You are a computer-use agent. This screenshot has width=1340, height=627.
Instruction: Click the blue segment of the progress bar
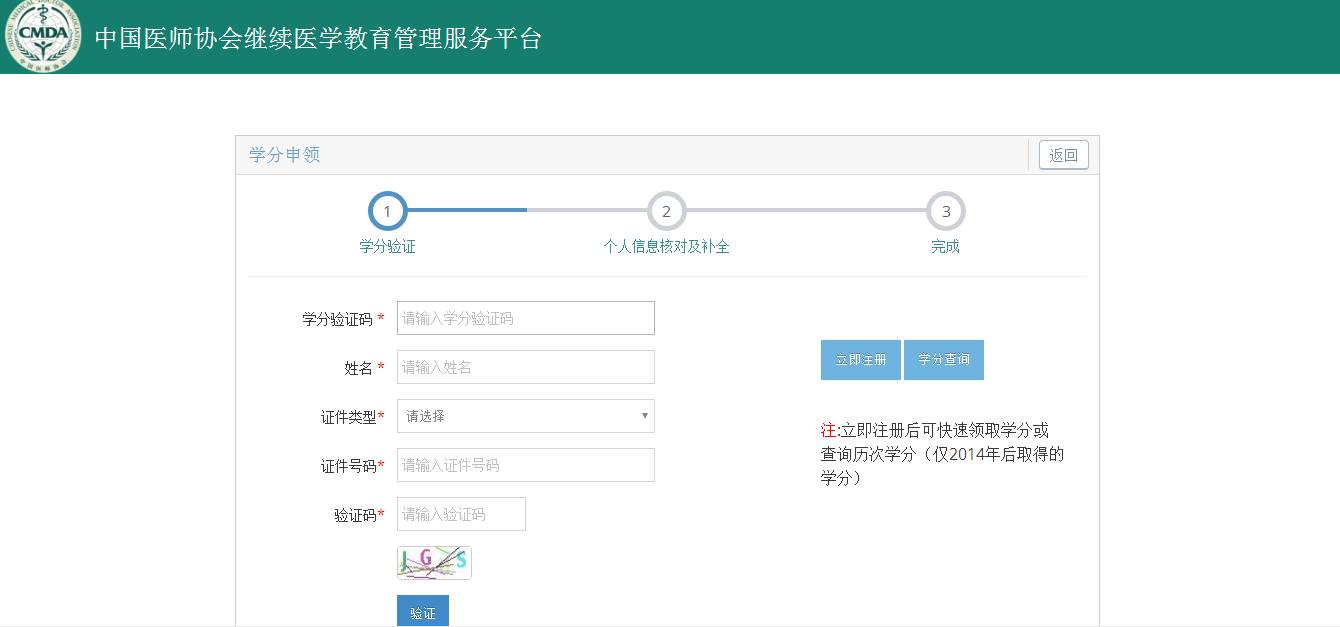pos(466,210)
